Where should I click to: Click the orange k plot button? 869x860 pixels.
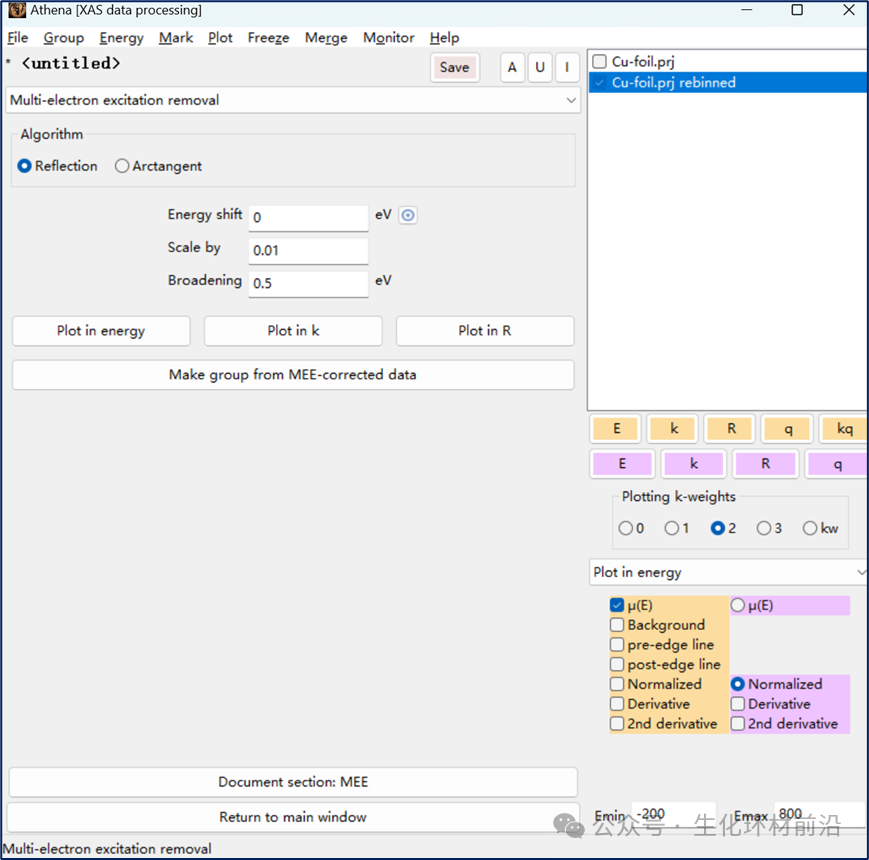click(x=674, y=428)
